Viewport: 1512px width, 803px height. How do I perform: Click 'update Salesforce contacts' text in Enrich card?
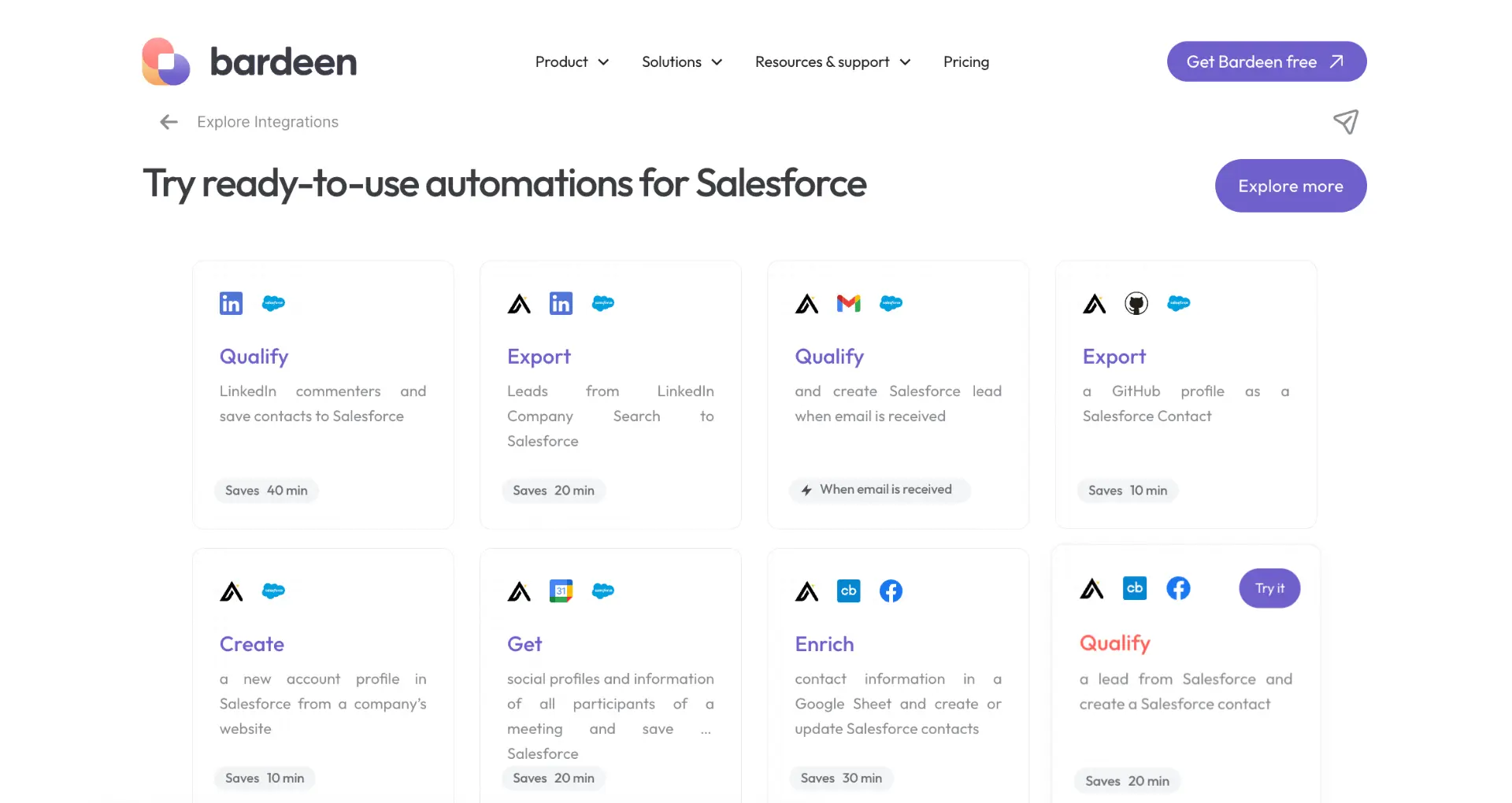coord(887,729)
